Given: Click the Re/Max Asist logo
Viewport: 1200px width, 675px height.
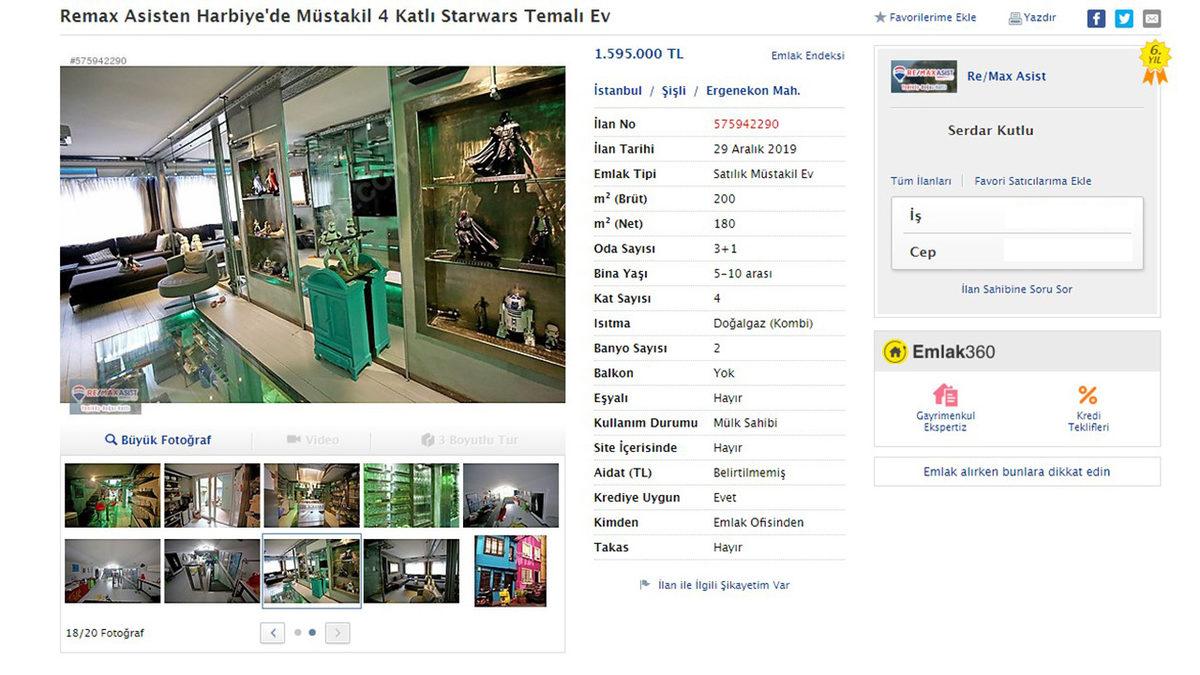Looking at the screenshot, I should (923, 76).
